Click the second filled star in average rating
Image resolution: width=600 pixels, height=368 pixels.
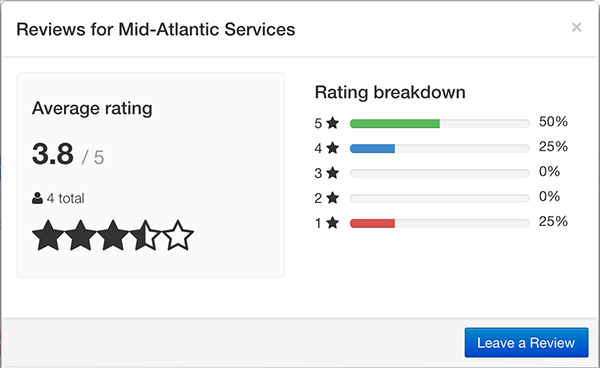[x=80, y=235]
